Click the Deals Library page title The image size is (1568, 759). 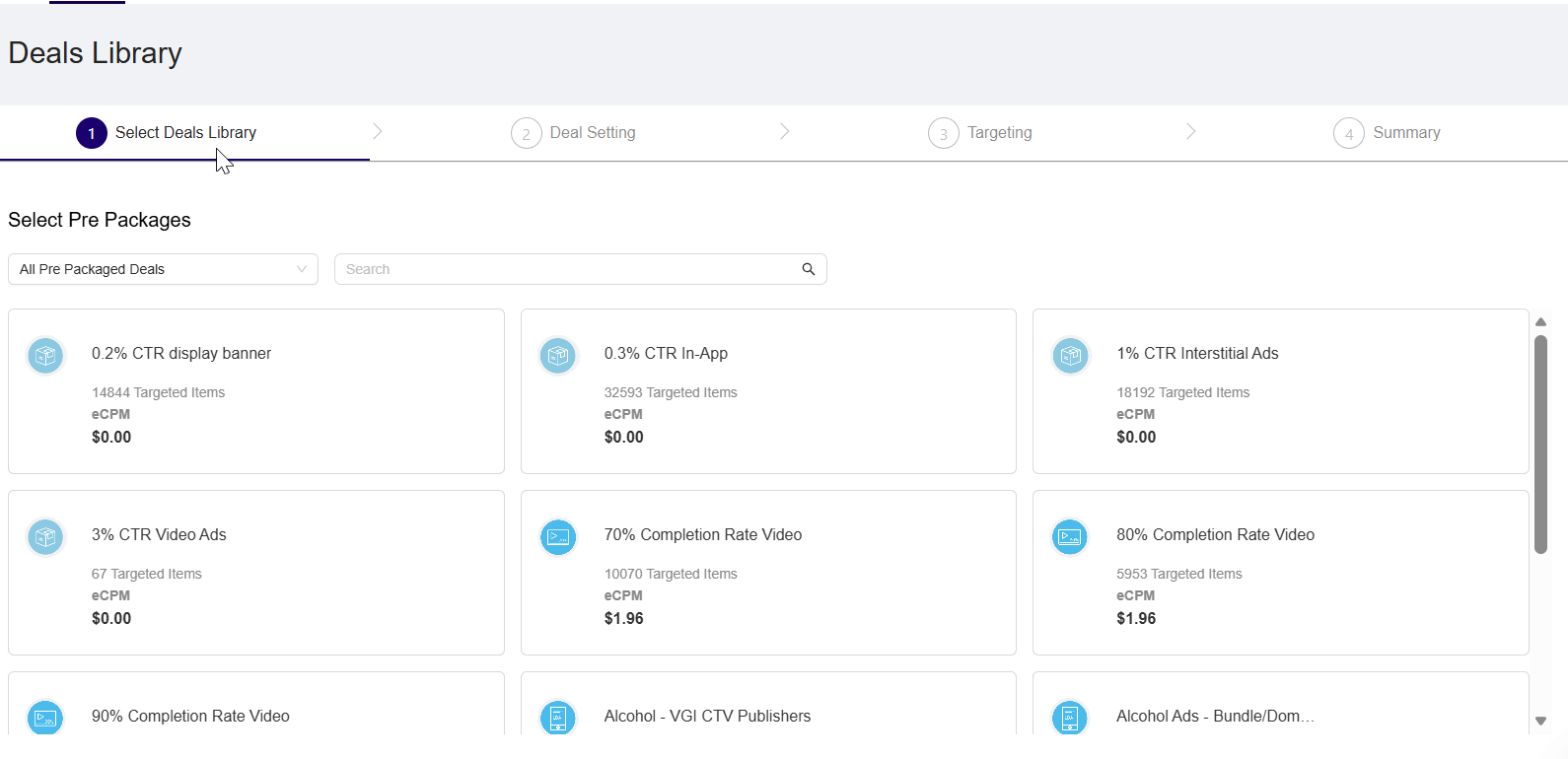95,53
